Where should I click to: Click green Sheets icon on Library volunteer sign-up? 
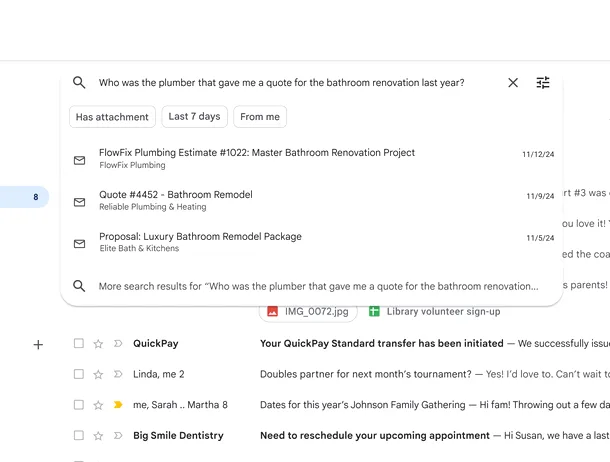click(374, 312)
